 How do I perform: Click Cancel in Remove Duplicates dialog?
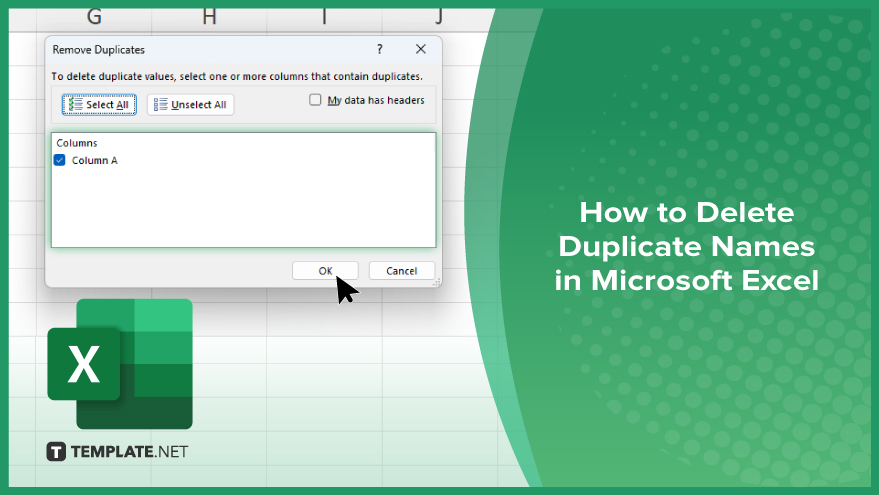401,271
